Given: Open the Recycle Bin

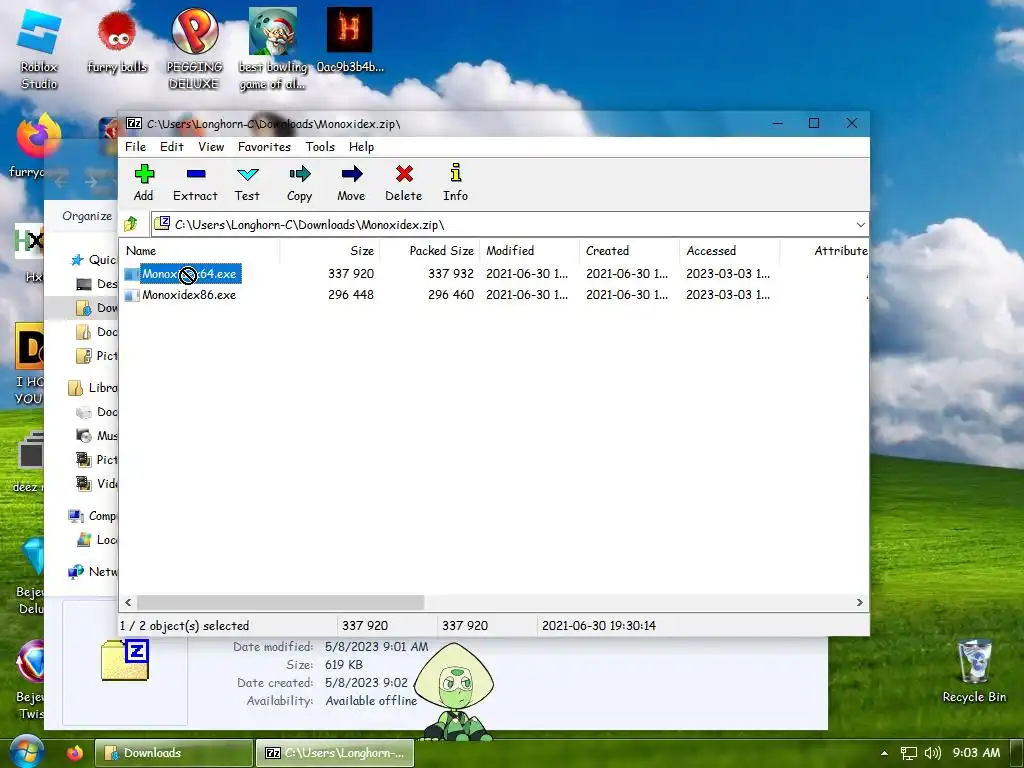Looking at the screenshot, I should click(974, 671).
